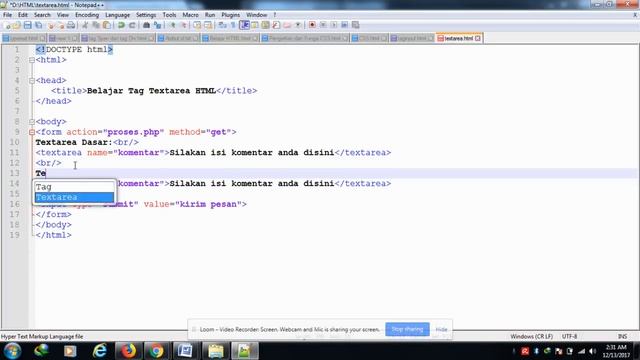Open the Document Map toolbar icon

(x=265, y=25)
